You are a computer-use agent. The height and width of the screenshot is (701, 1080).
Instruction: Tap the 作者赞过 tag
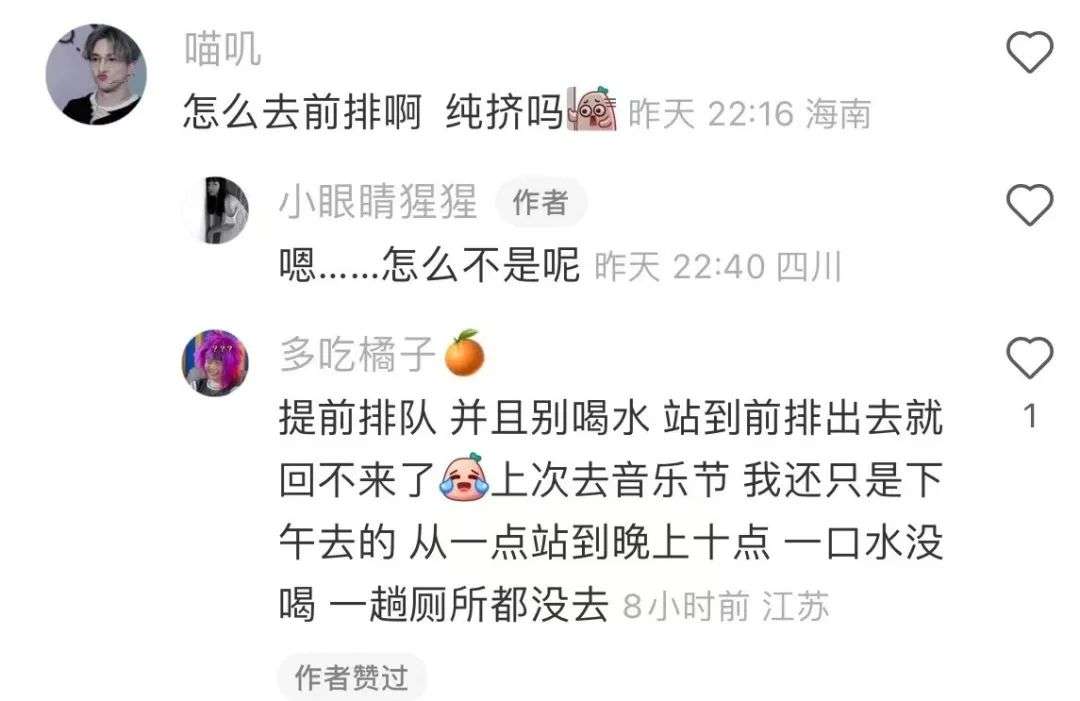pyautogui.click(x=352, y=678)
